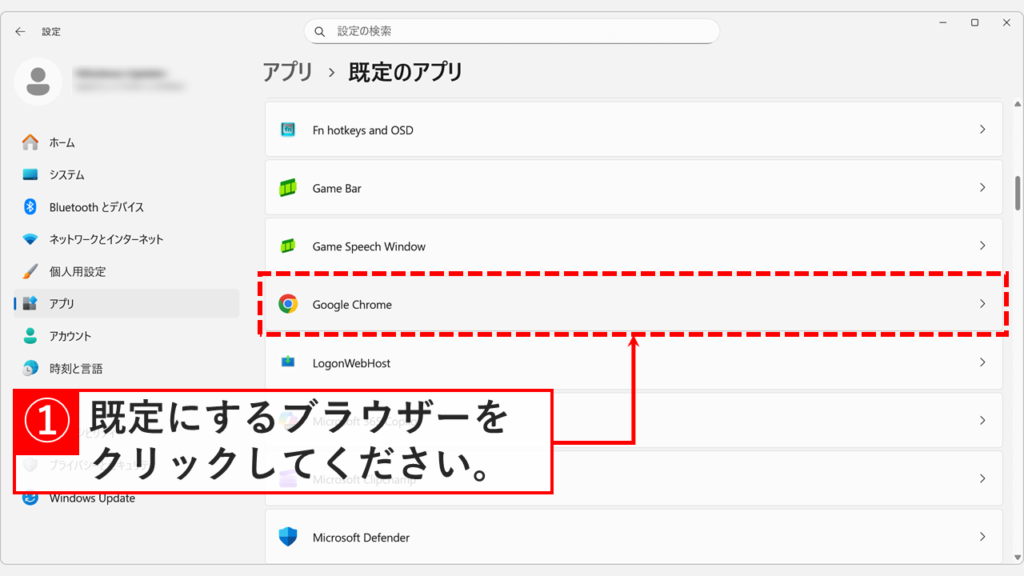1024x576 pixels.
Task: Click the Bluetooth icon in the sidebar
Action: pyautogui.click(x=30, y=206)
